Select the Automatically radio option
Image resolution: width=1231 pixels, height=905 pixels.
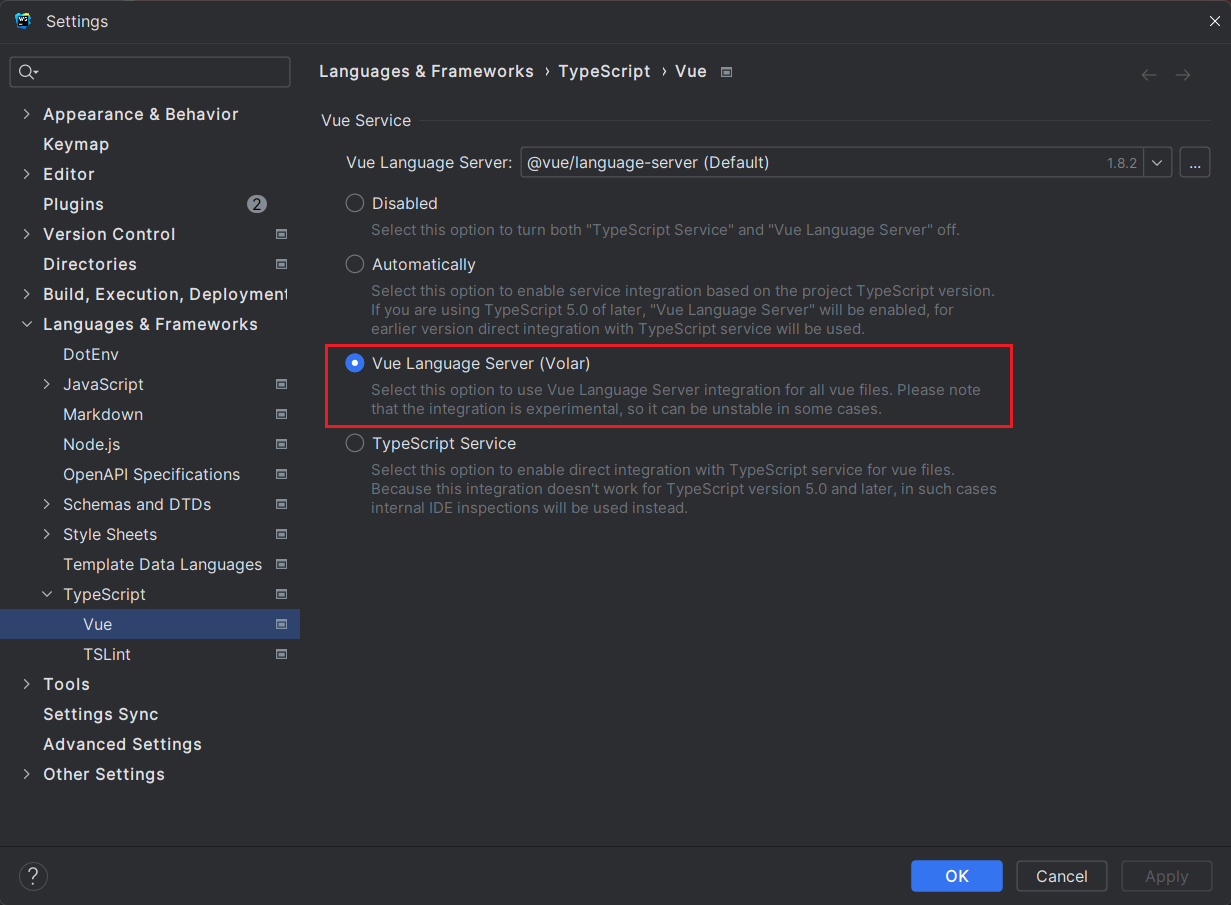click(355, 264)
